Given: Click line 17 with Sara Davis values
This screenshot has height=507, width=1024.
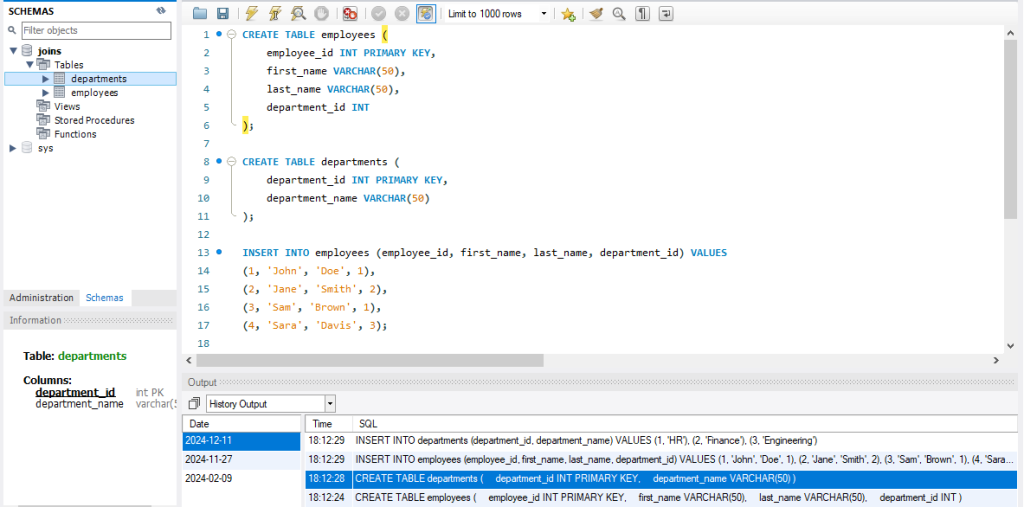Looking at the screenshot, I should [315, 325].
